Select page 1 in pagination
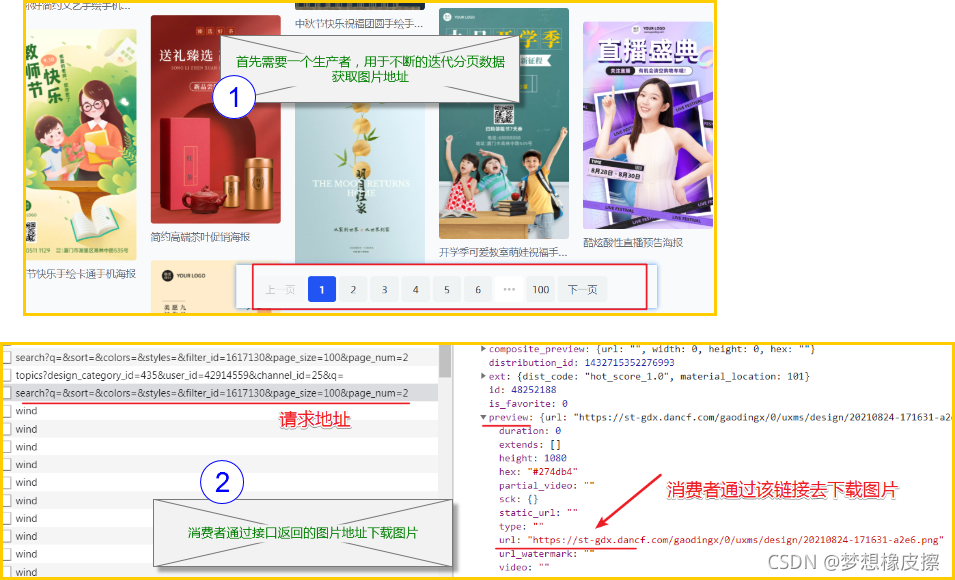This screenshot has height=580, width=955. (x=322, y=289)
